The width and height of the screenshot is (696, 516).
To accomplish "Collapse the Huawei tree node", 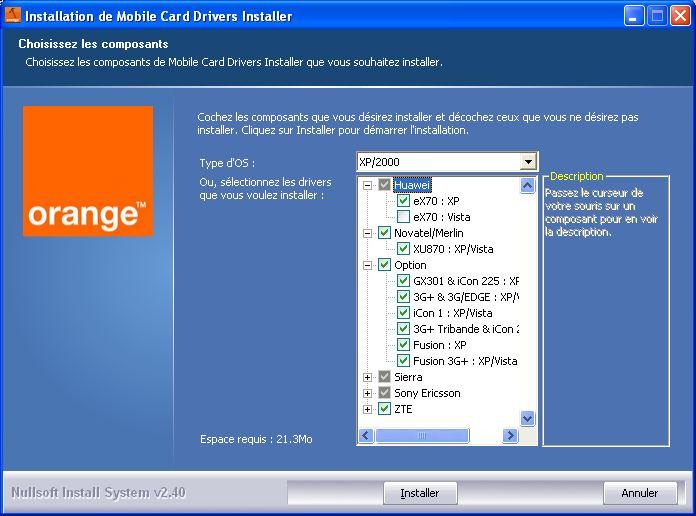I will pos(367,185).
